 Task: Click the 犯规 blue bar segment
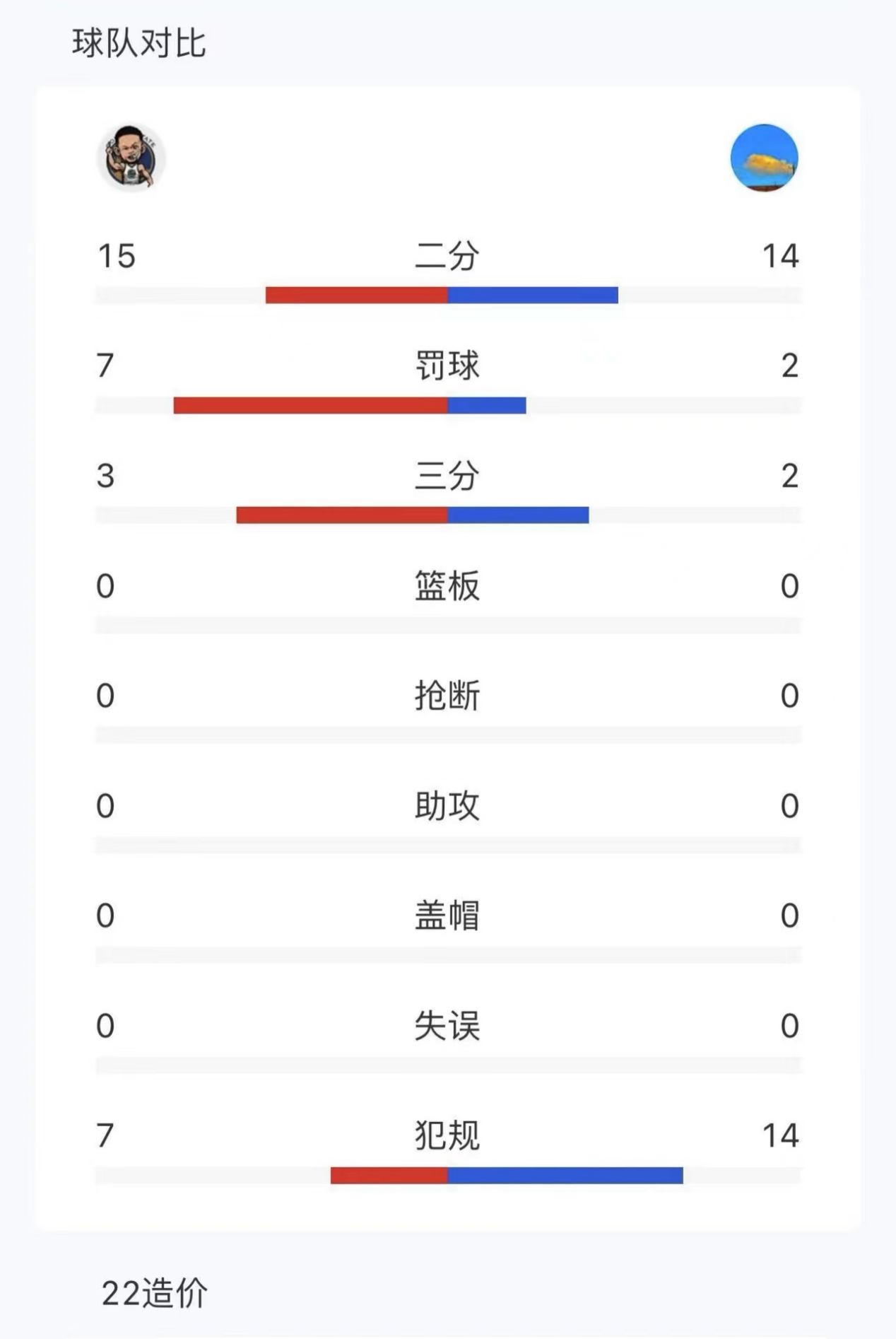click(565, 1175)
